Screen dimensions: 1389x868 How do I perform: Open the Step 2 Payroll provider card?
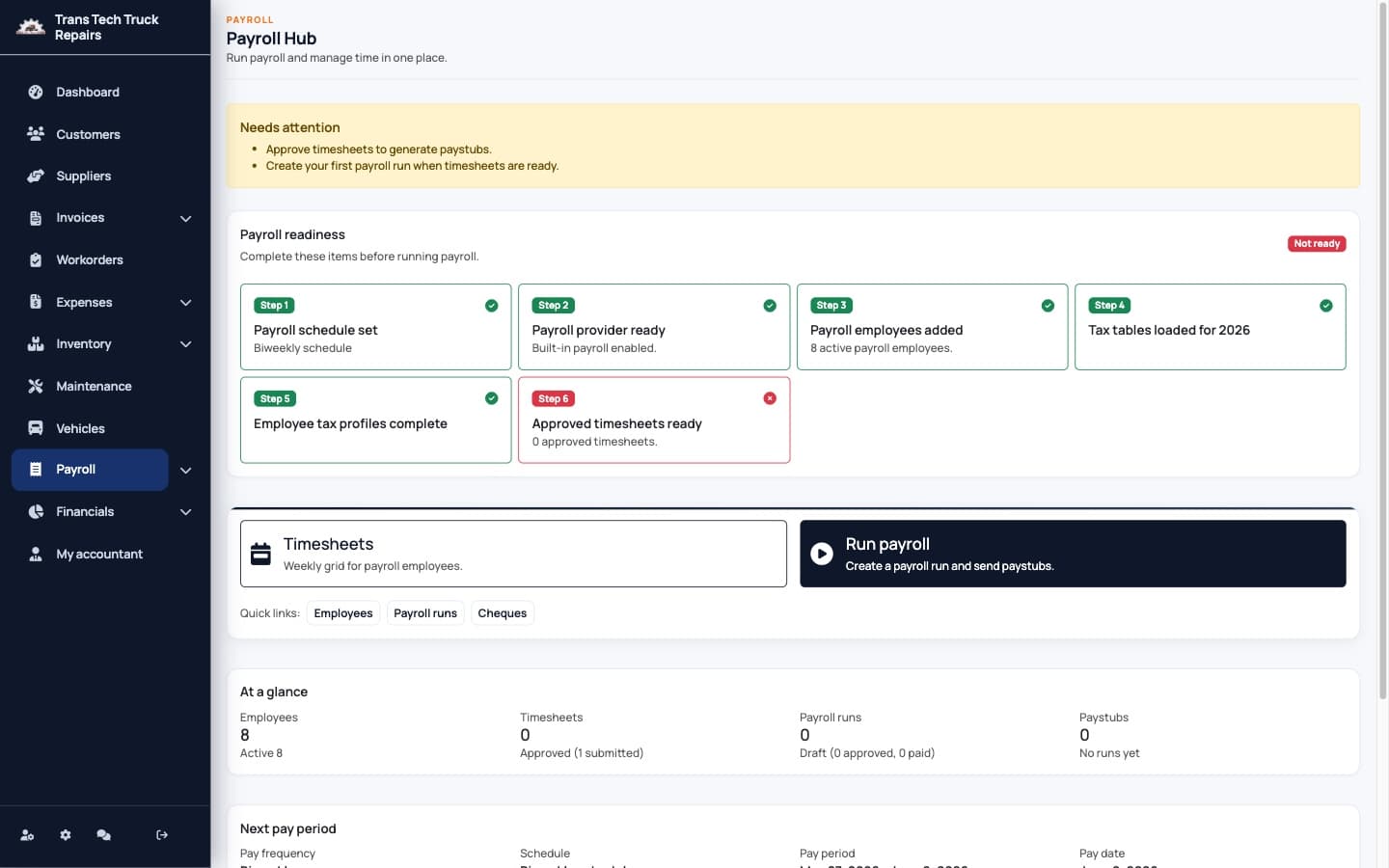click(654, 327)
